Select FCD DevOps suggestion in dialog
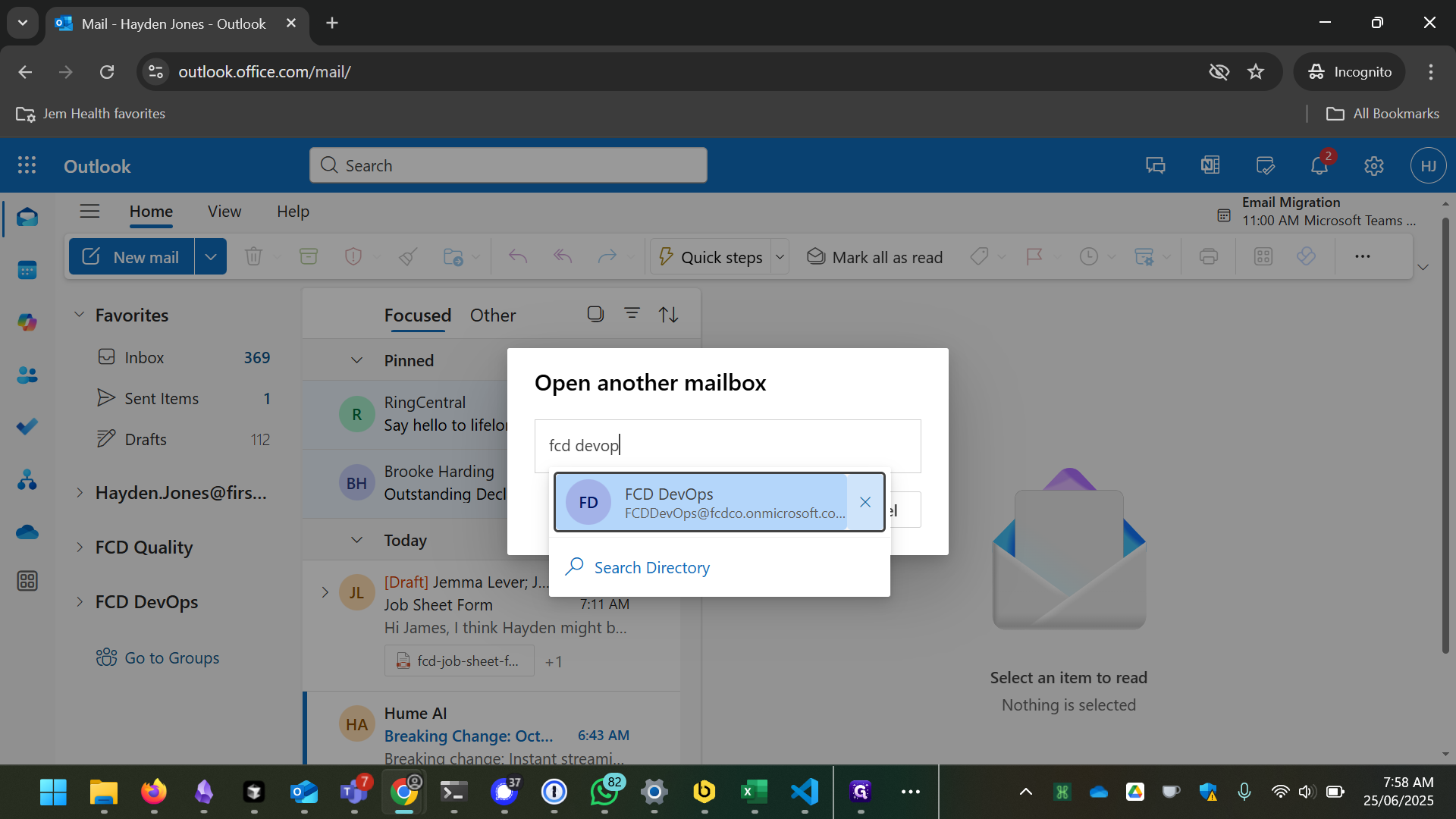The image size is (1456, 819). coord(701,502)
